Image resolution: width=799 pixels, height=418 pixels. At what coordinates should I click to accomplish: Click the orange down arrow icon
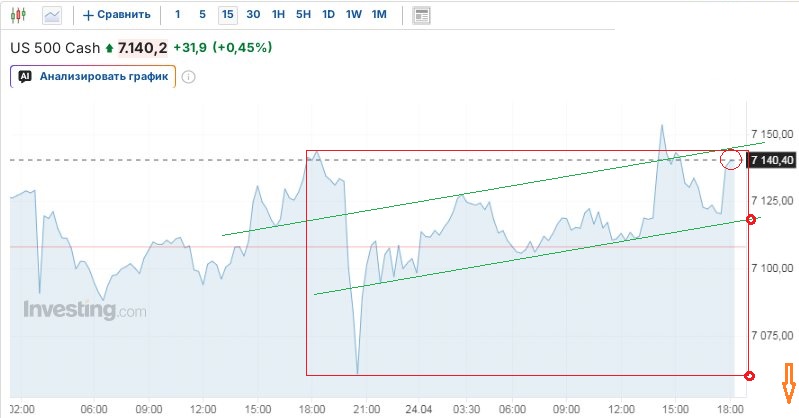click(x=788, y=381)
